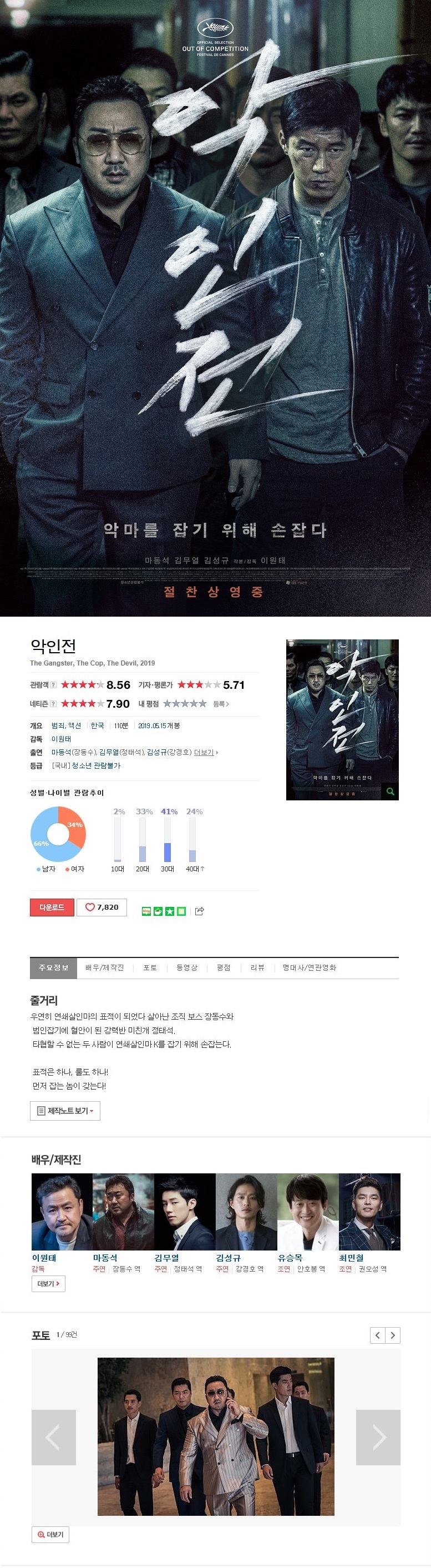Toggle the heart like button 7,820
431x1568 pixels.
point(102,907)
